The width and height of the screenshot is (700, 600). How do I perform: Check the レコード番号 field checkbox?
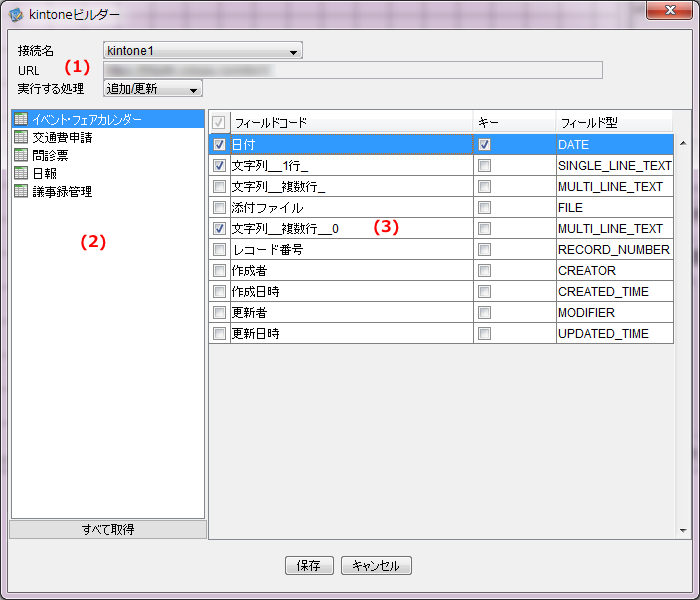219,249
